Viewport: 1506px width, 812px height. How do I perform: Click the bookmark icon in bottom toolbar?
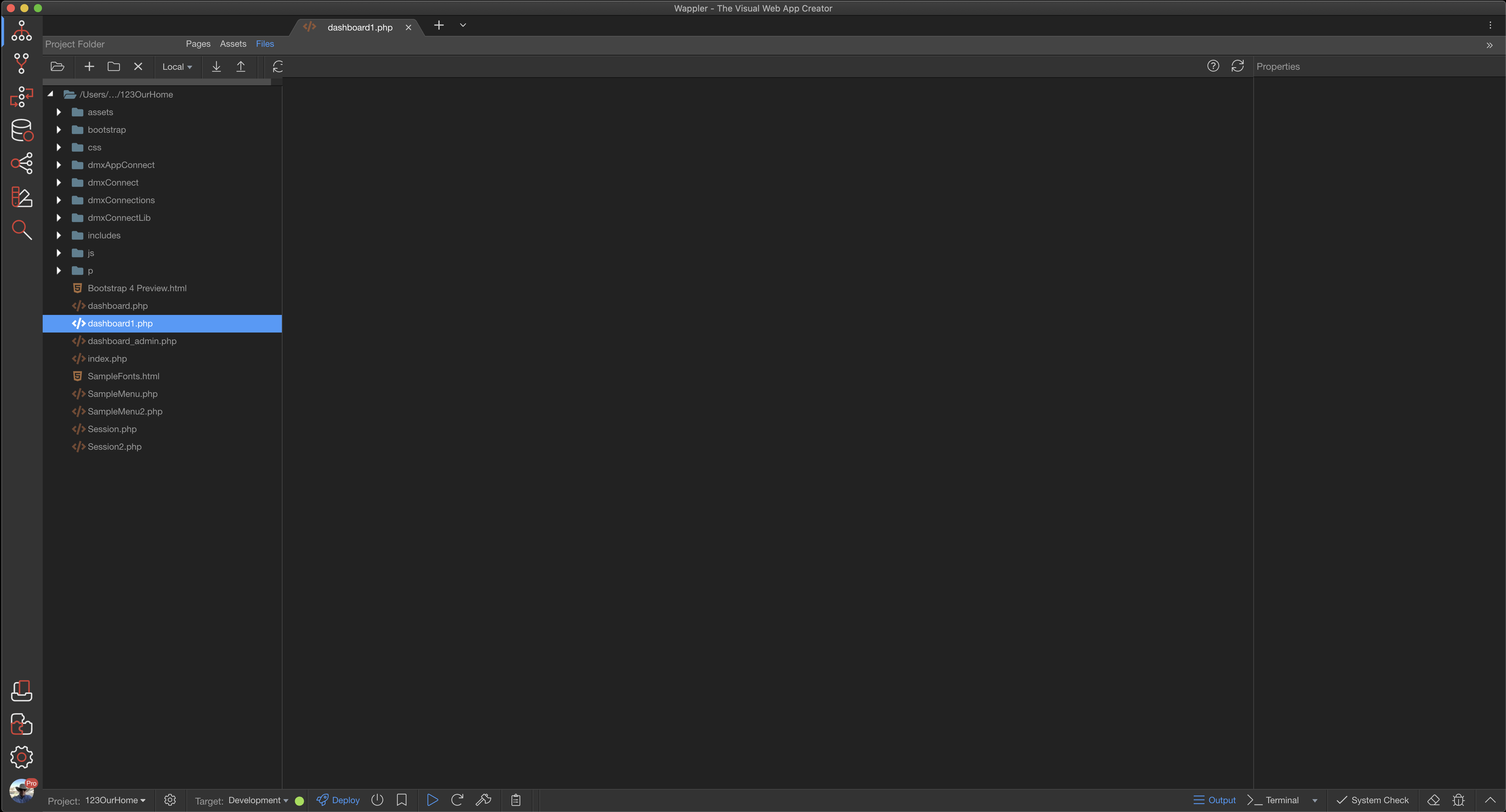[x=402, y=800]
